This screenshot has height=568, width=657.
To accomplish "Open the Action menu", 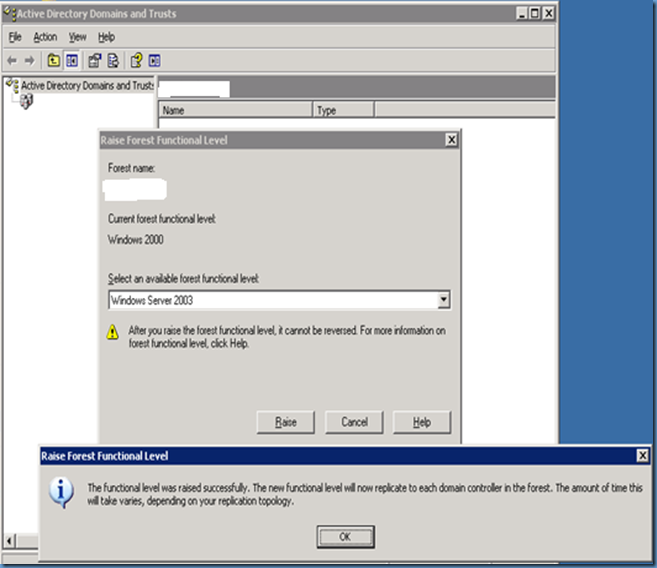I will pyautogui.click(x=45, y=37).
